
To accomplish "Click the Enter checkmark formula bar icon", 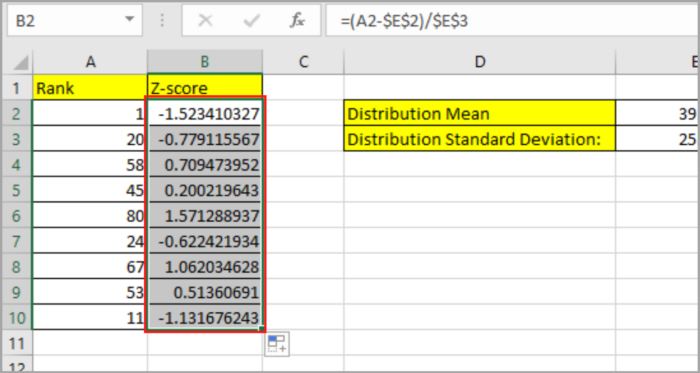I will click(251, 21).
